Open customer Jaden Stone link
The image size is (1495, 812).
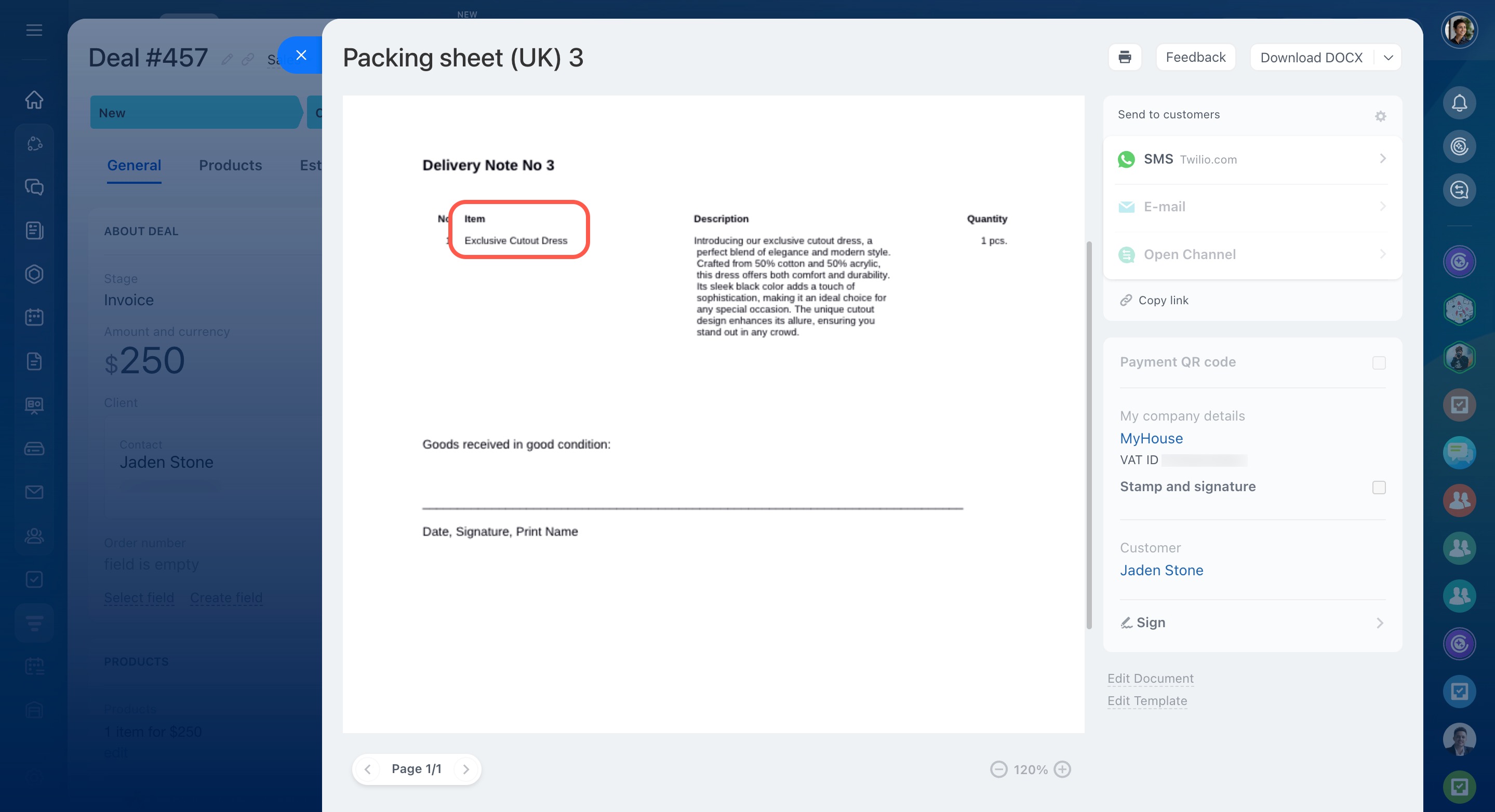1162,570
